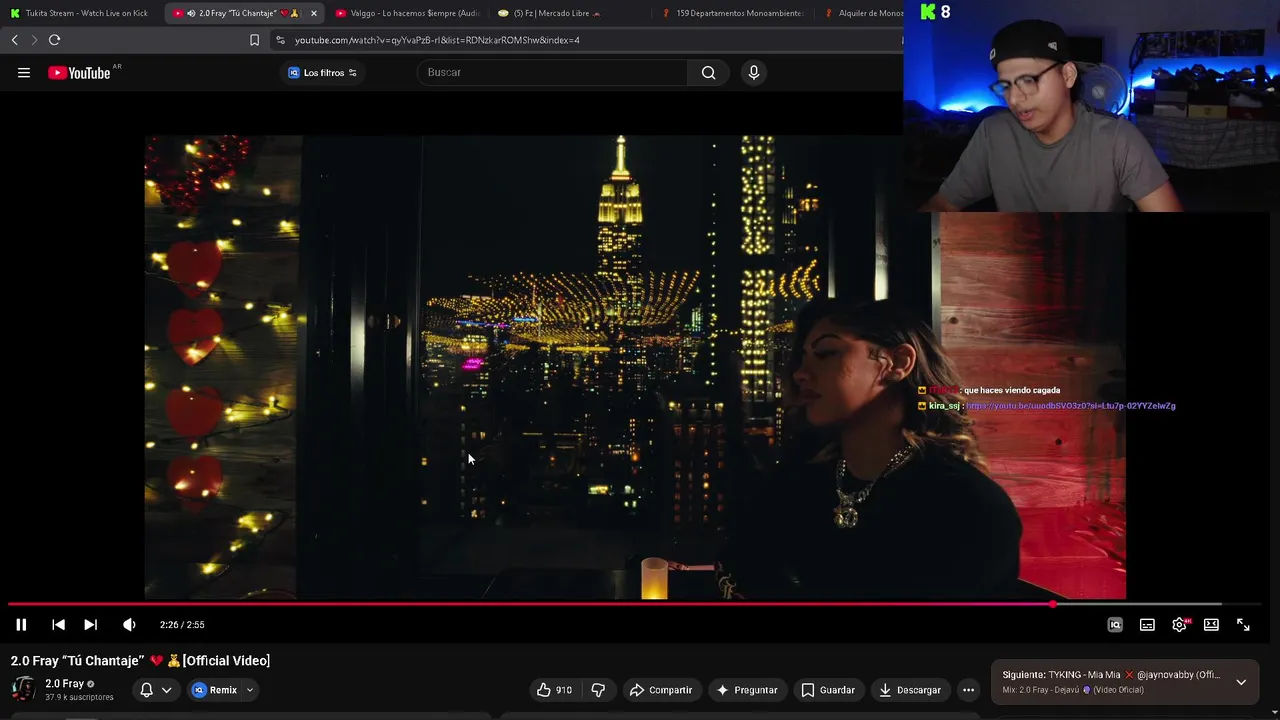The image size is (1280, 720).
Task: Go to the previous video
Action: point(58,625)
